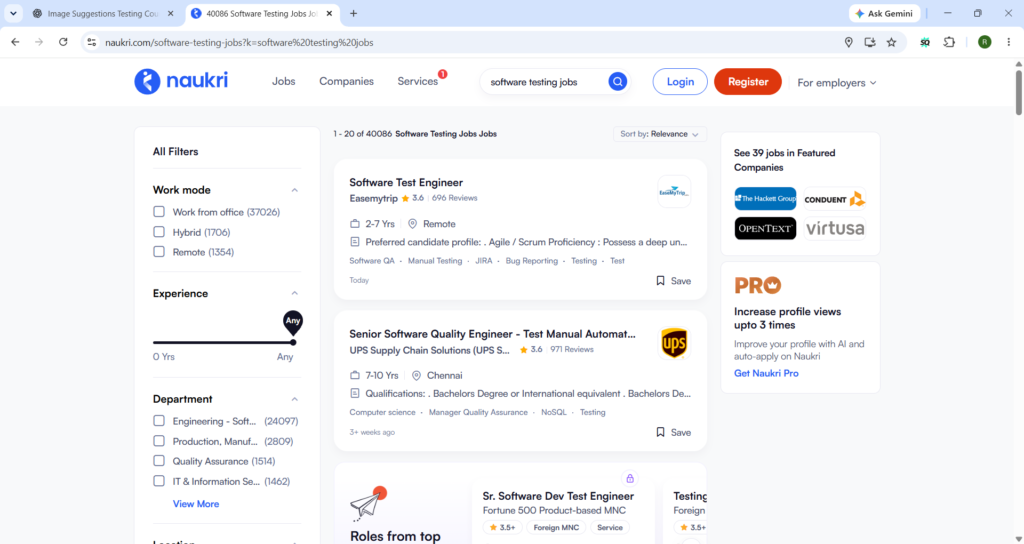1024x544 pixels.
Task: Open Sr. Software Dev Test Engineer listing
Action: click(x=558, y=496)
